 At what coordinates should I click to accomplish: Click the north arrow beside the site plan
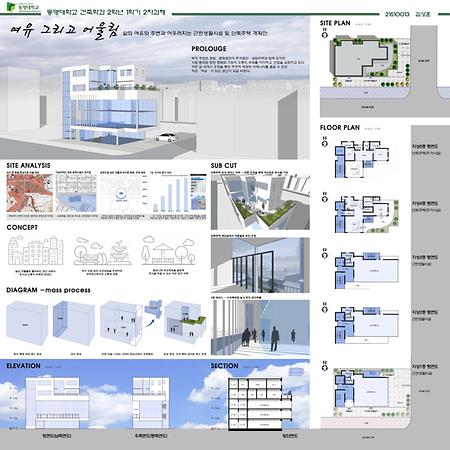pos(325,33)
